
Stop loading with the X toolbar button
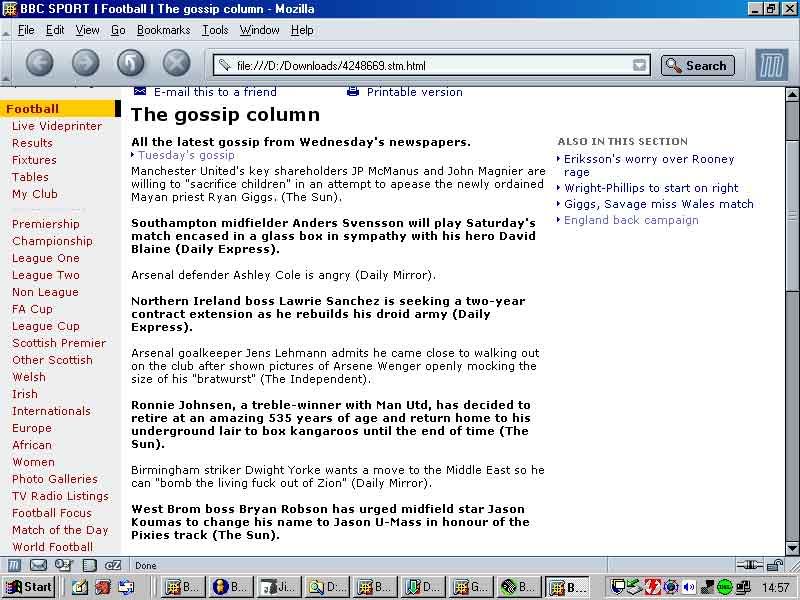(177, 63)
